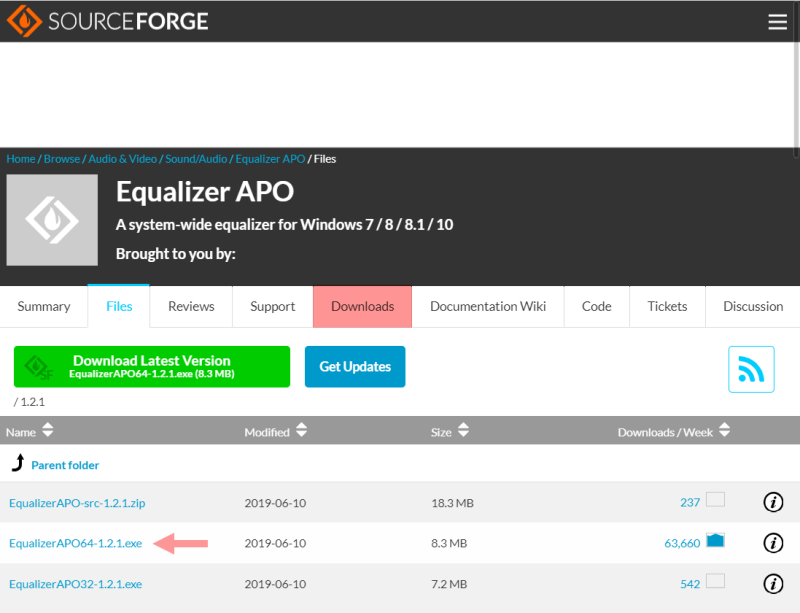Open Audio & Video breadcrumb link
The height and width of the screenshot is (613, 800).
click(x=122, y=159)
